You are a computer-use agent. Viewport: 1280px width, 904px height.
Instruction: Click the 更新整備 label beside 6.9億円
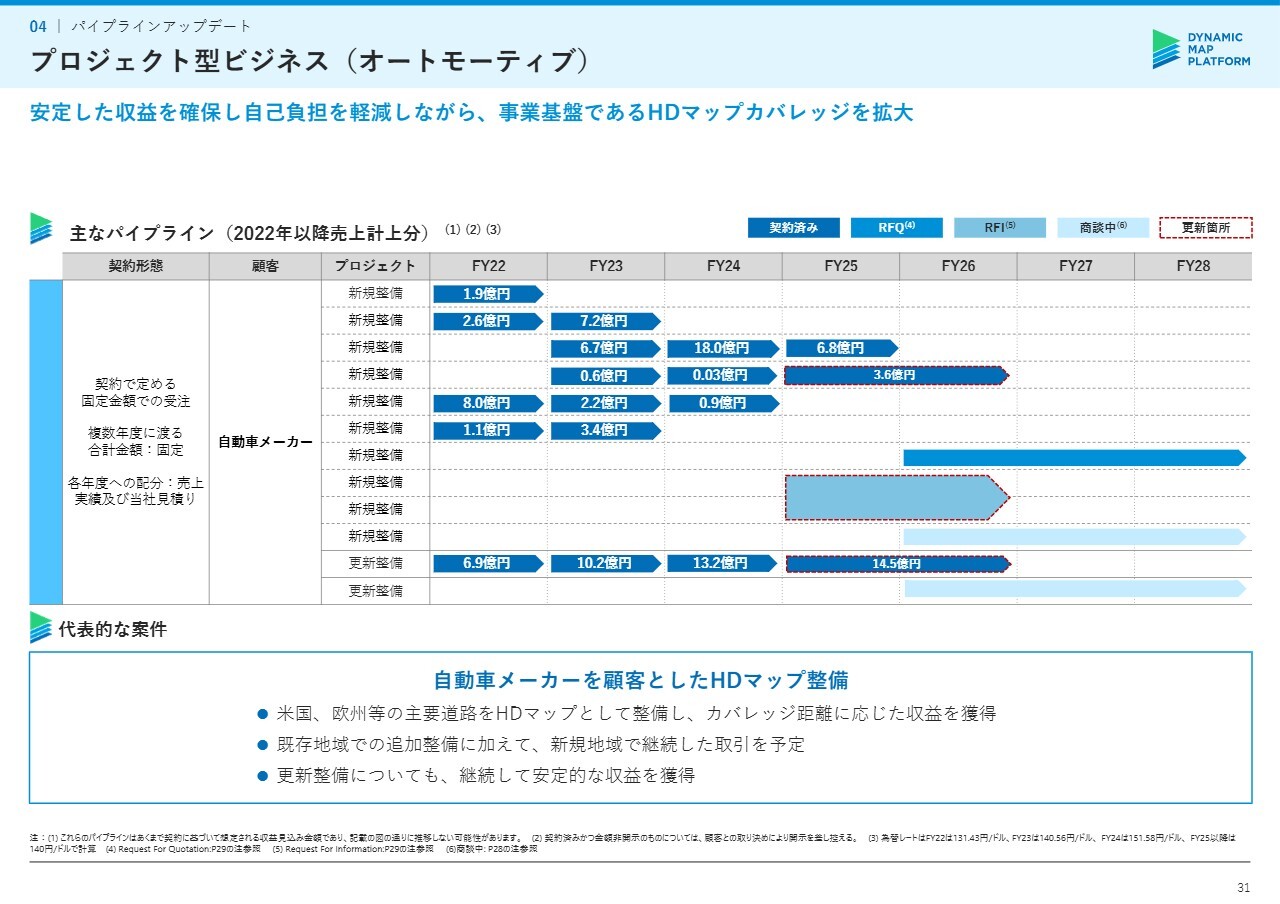click(x=375, y=564)
